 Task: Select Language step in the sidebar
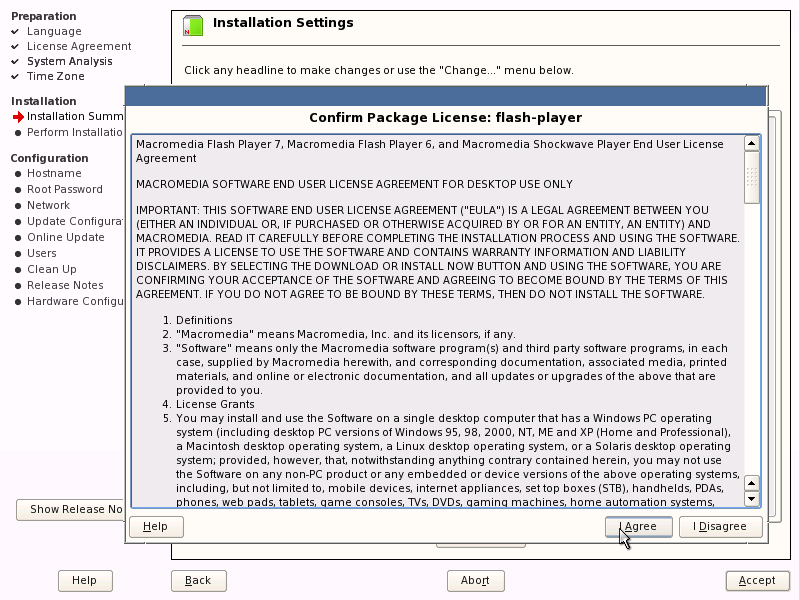[54, 32]
